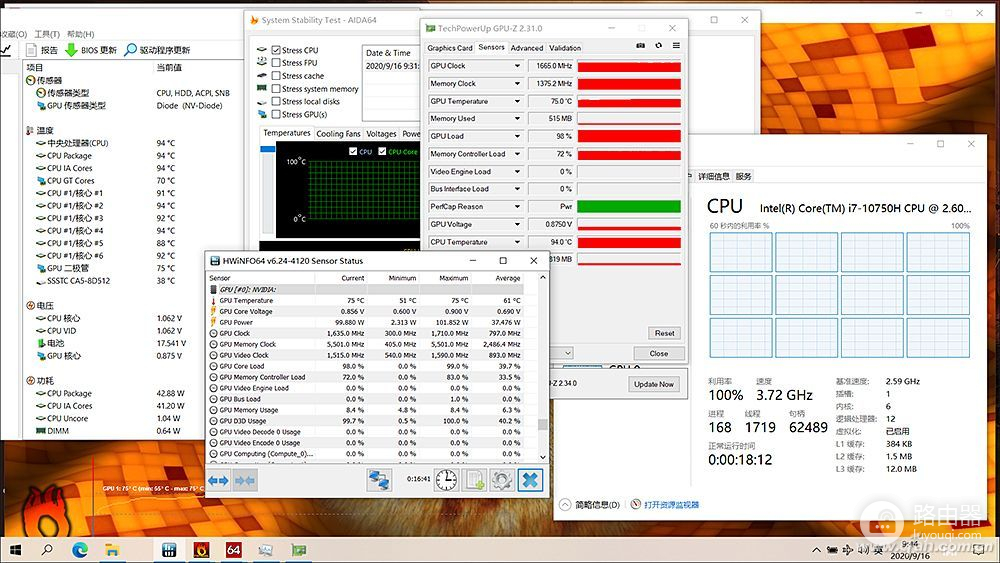1000x563 pixels.
Task: Click the GPU-Z refresh sensors icon
Action: [659, 46]
